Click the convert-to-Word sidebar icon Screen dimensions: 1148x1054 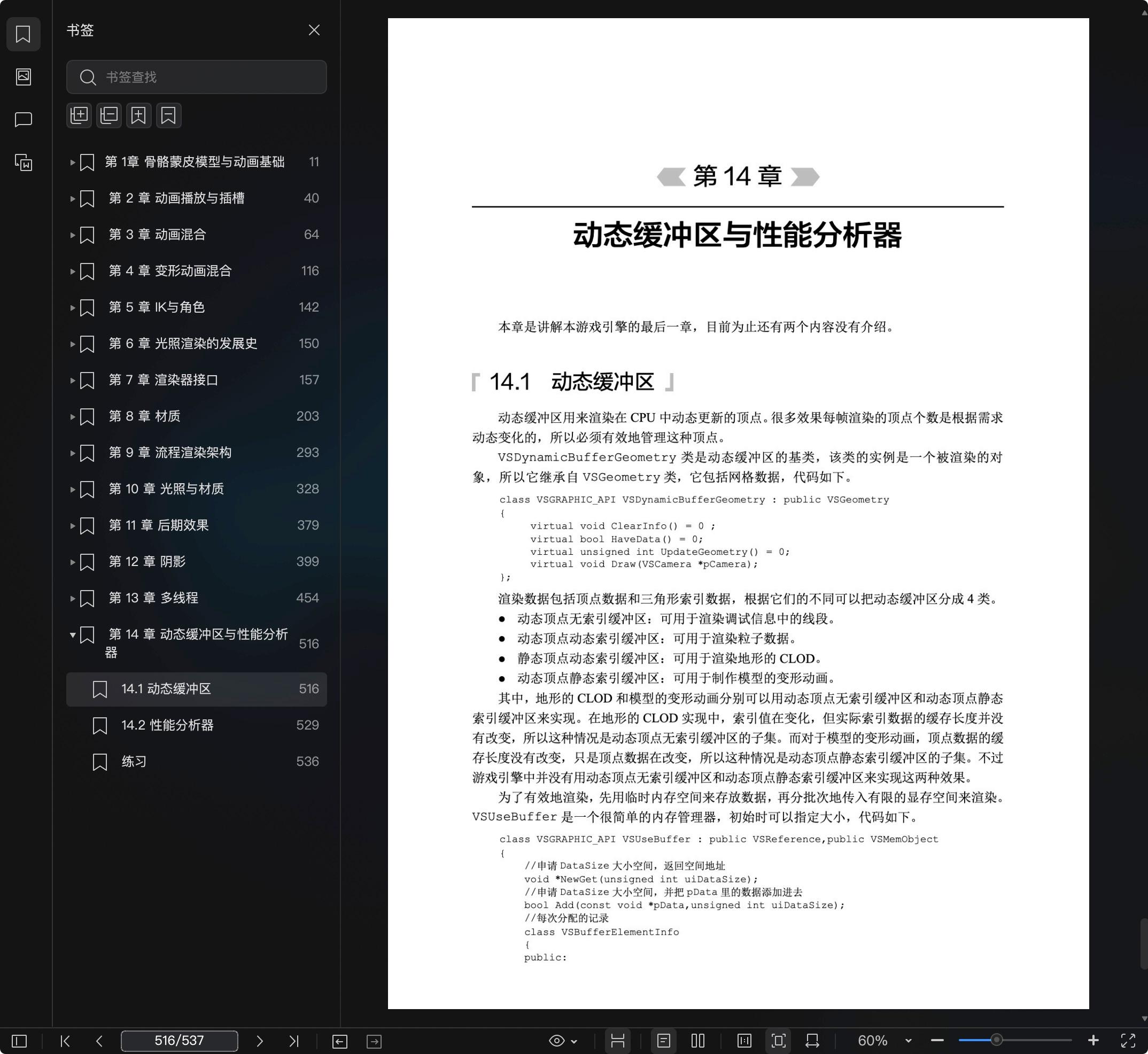(23, 162)
